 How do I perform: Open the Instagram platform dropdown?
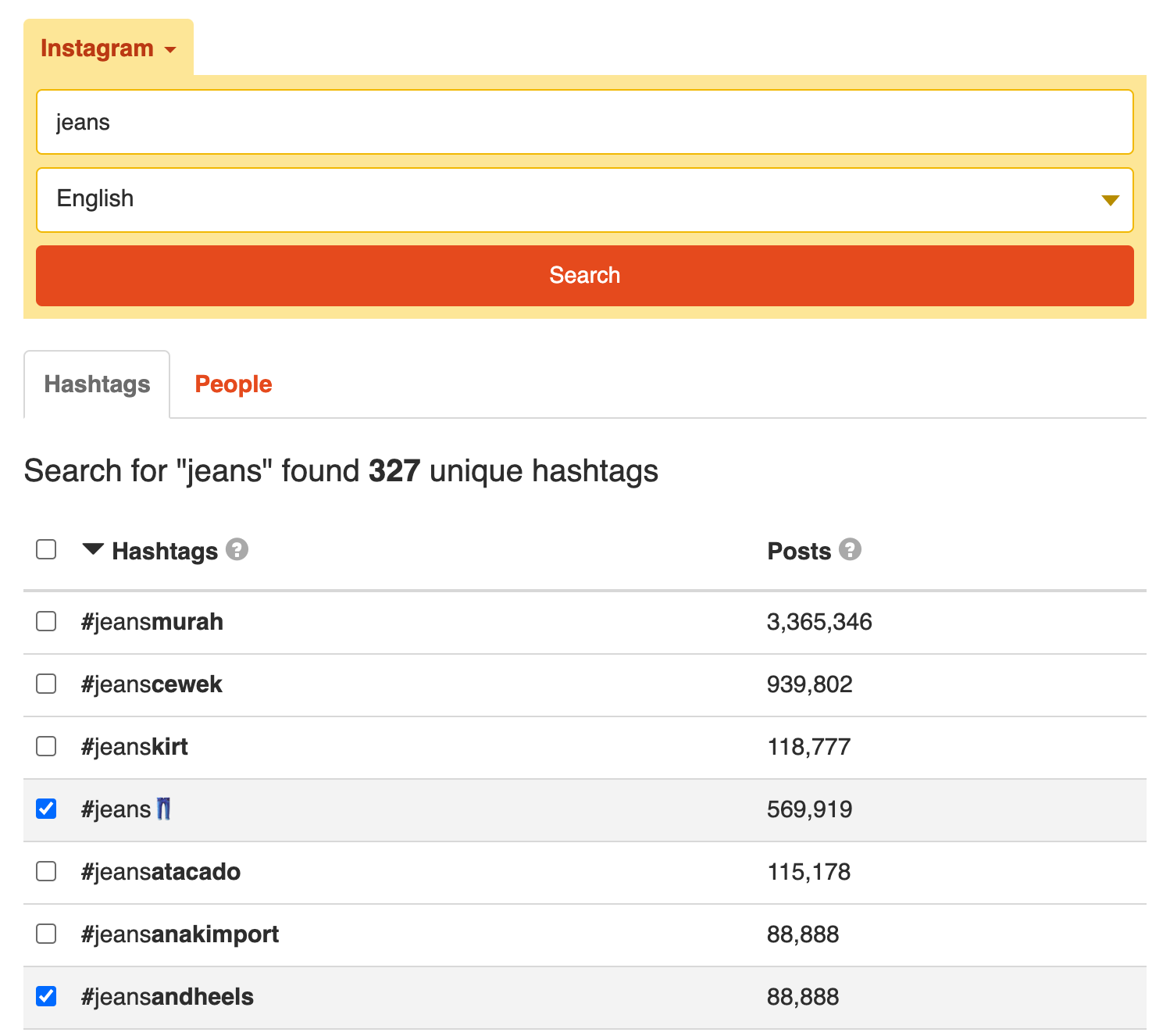click(x=109, y=48)
